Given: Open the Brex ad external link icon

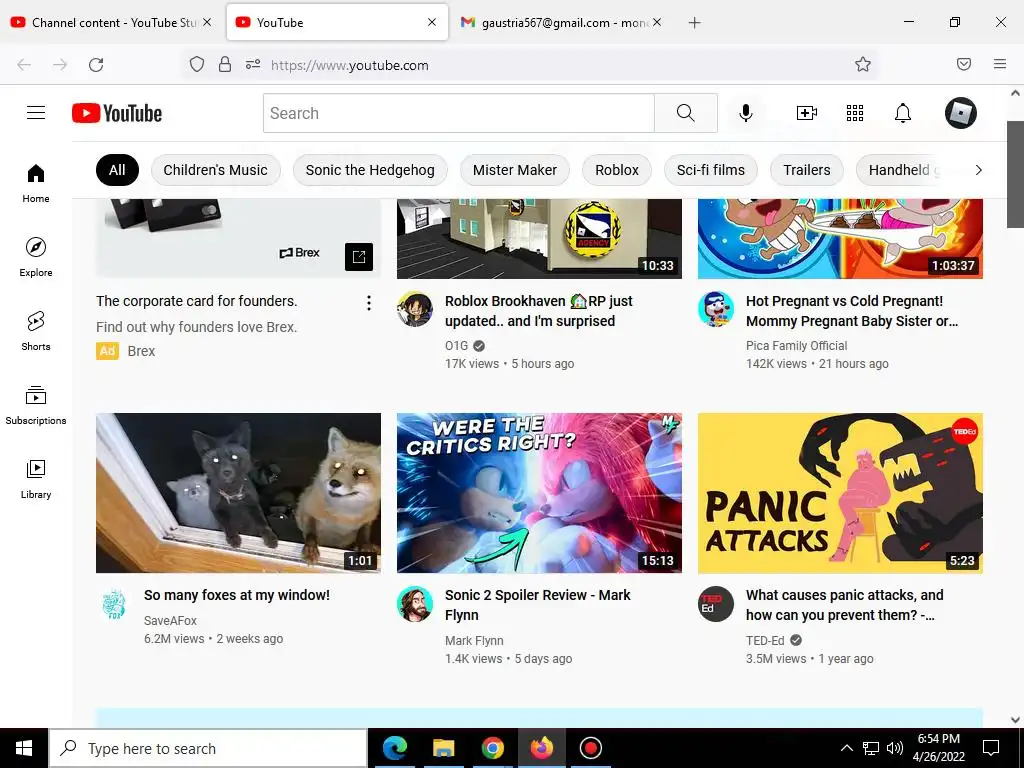Looking at the screenshot, I should click(359, 257).
